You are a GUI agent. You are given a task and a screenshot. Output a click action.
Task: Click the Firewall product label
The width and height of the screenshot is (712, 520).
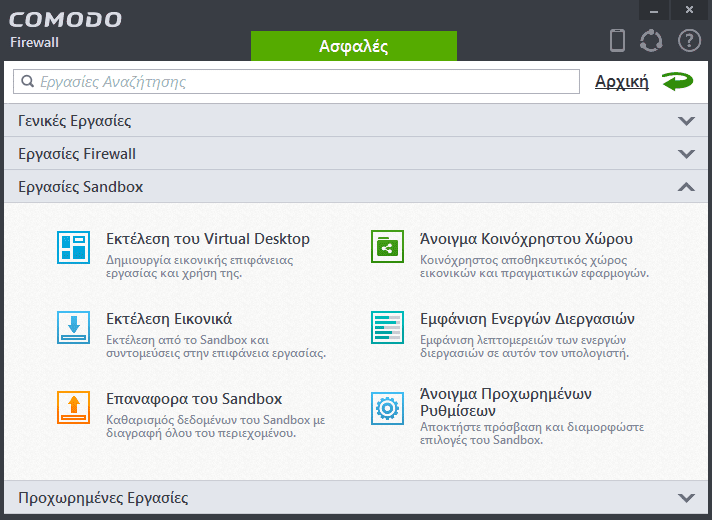click(x=35, y=42)
